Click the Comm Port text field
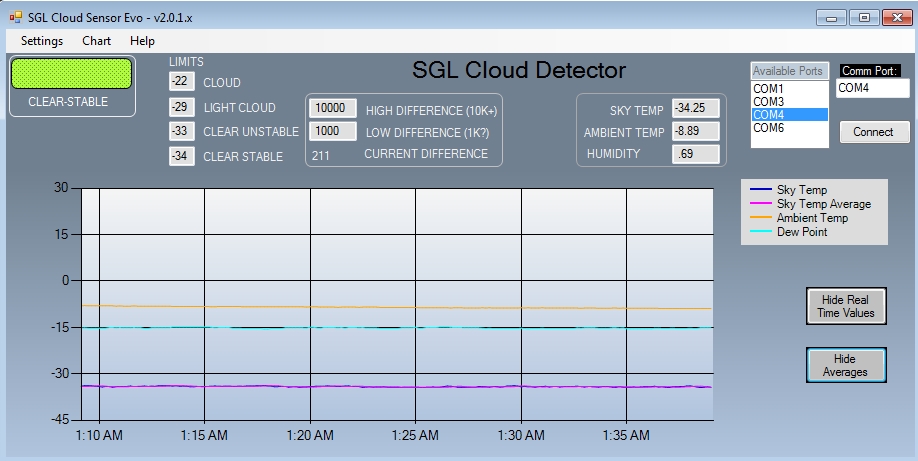 point(872,88)
